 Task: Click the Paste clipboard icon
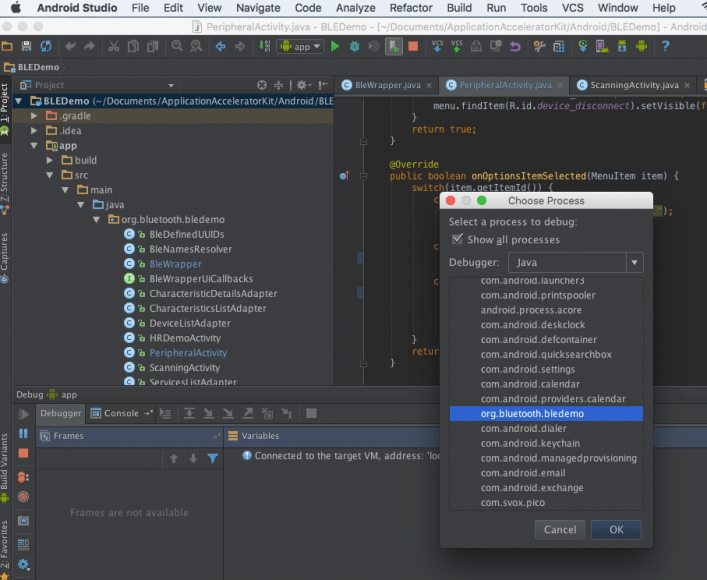[x=153, y=46]
